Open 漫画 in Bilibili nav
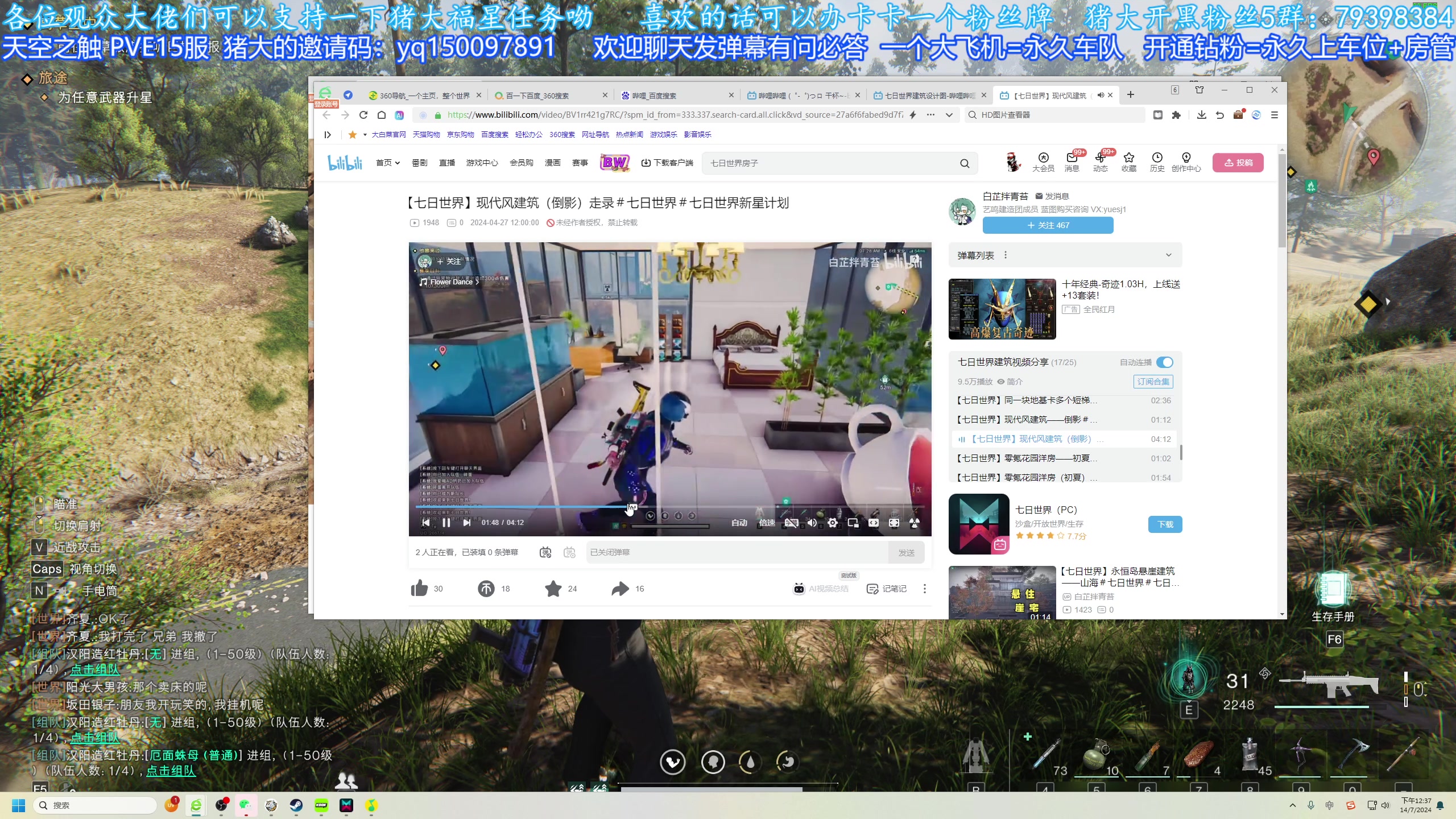Viewport: 1456px width, 819px height. 553,163
